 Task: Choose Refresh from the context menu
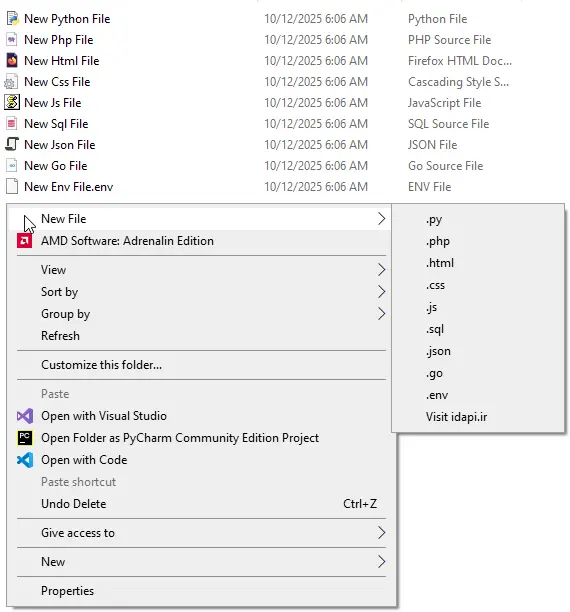199,336
